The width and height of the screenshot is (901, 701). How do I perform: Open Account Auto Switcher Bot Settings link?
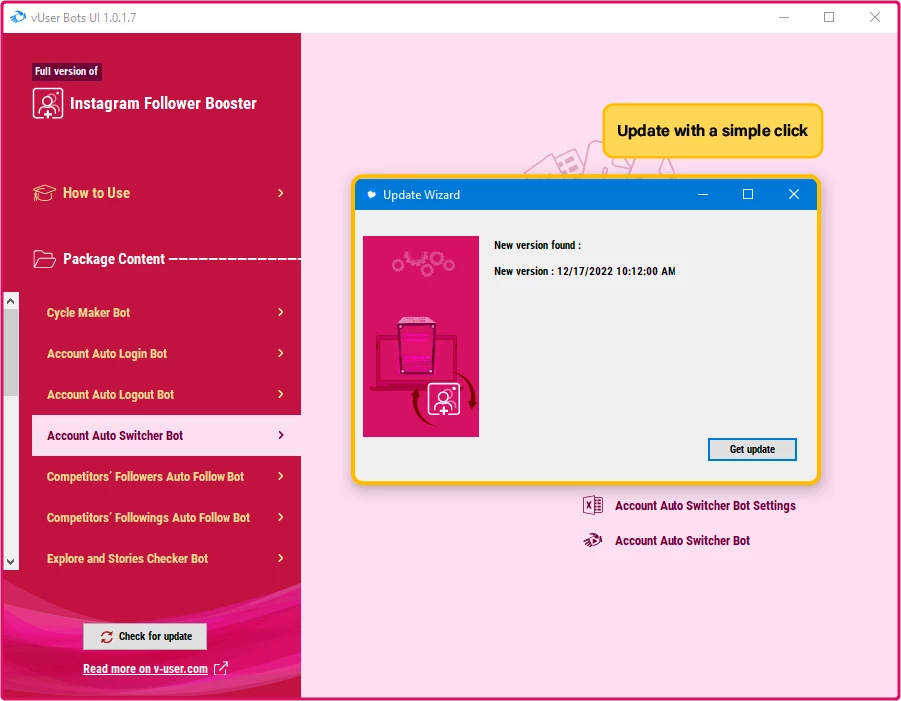705,506
